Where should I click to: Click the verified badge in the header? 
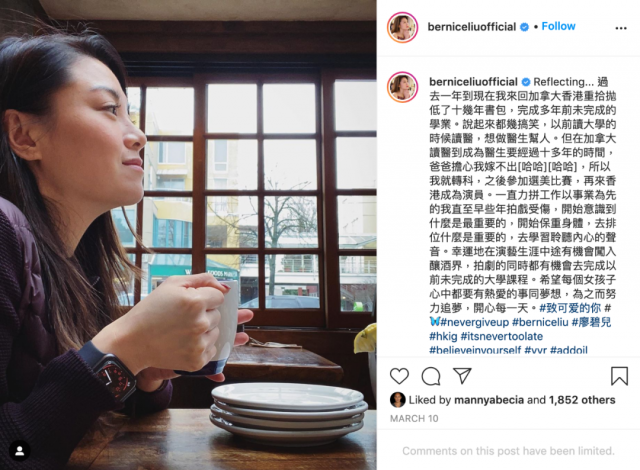[524, 27]
